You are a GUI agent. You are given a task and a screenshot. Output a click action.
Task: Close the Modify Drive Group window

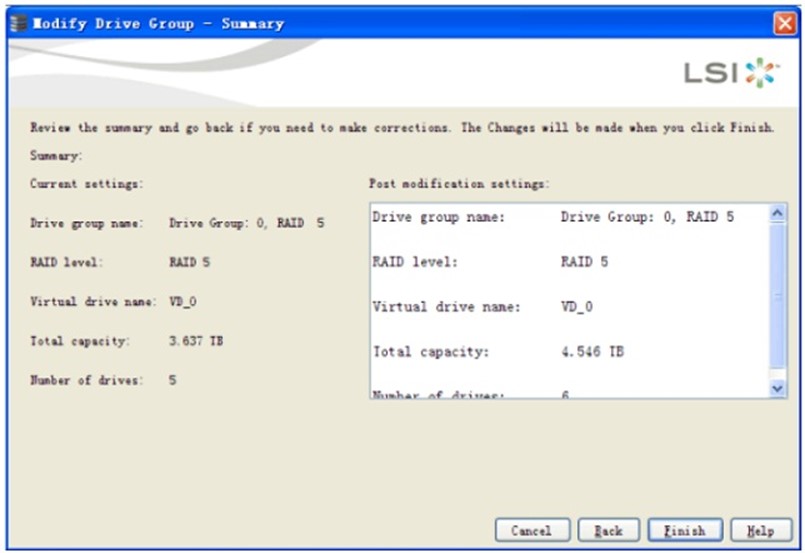click(785, 23)
